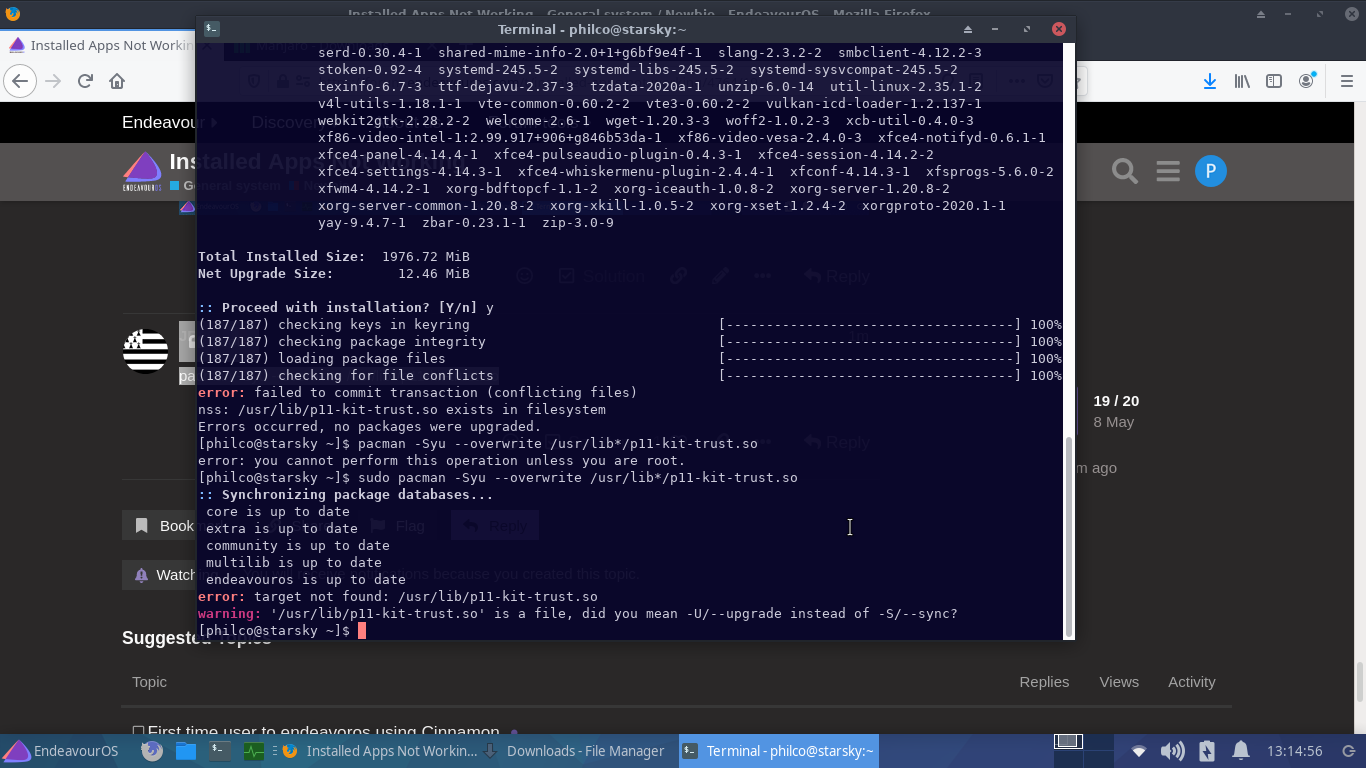The width and height of the screenshot is (1366, 768).
Task: Open notifications bell tray icon
Action: coord(1240,751)
